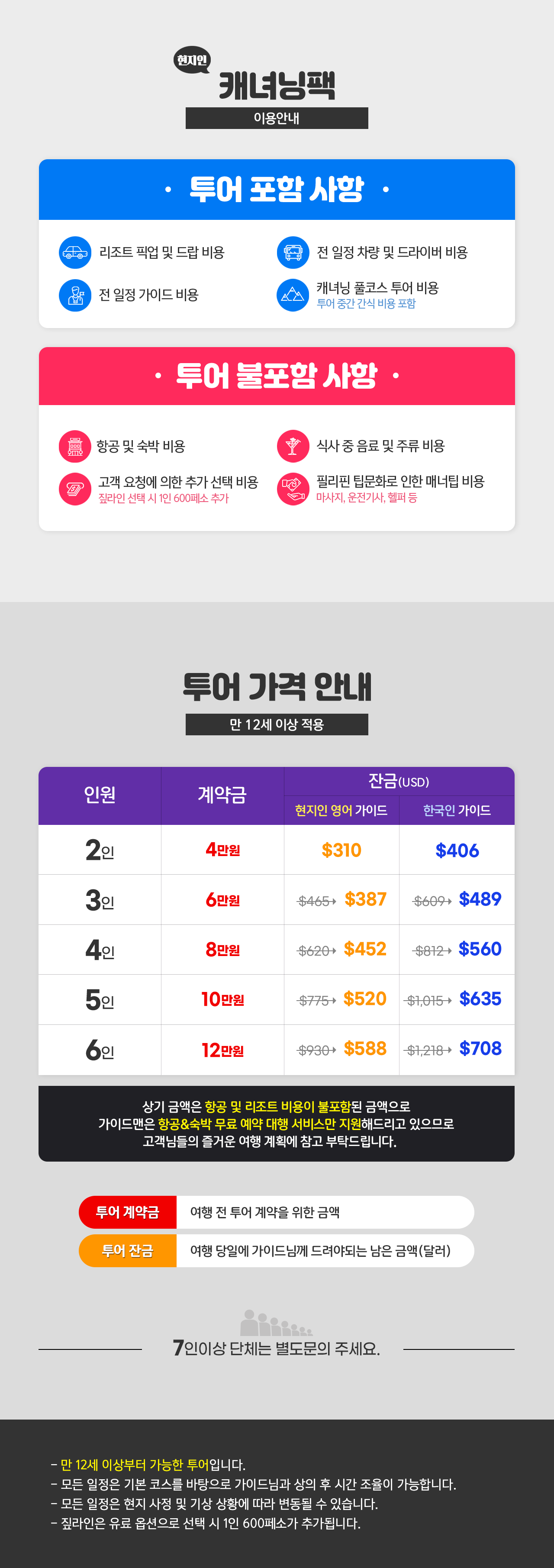Image resolution: width=554 pixels, height=1568 pixels.
Task: Click the handshake icon for tipping costs
Action: click(x=293, y=489)
